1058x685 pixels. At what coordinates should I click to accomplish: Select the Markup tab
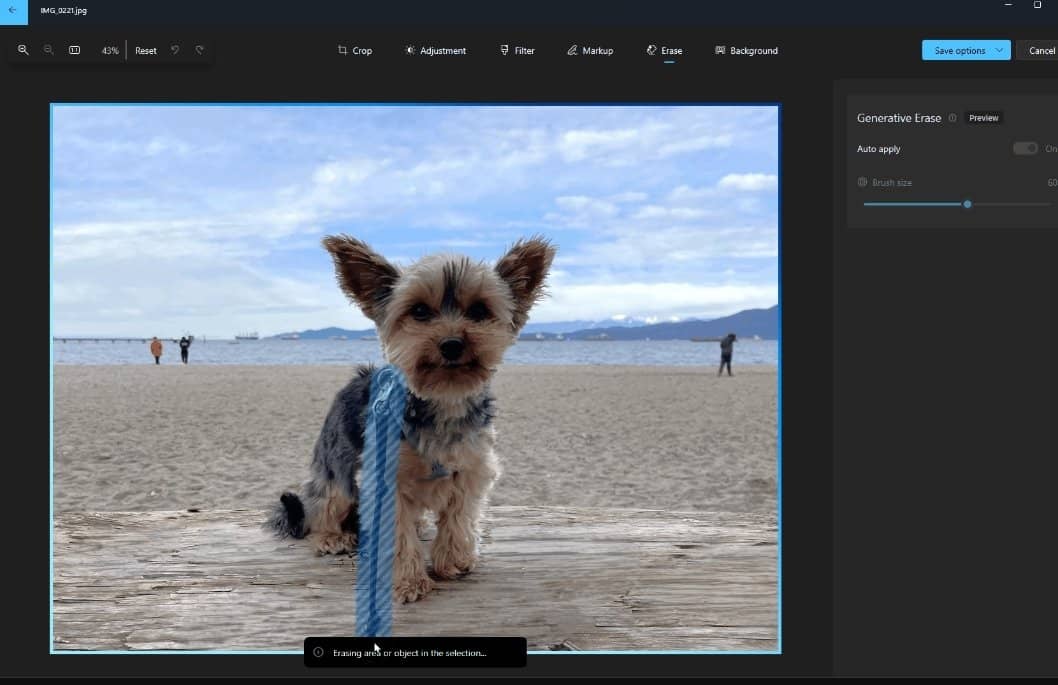(590, 51)
